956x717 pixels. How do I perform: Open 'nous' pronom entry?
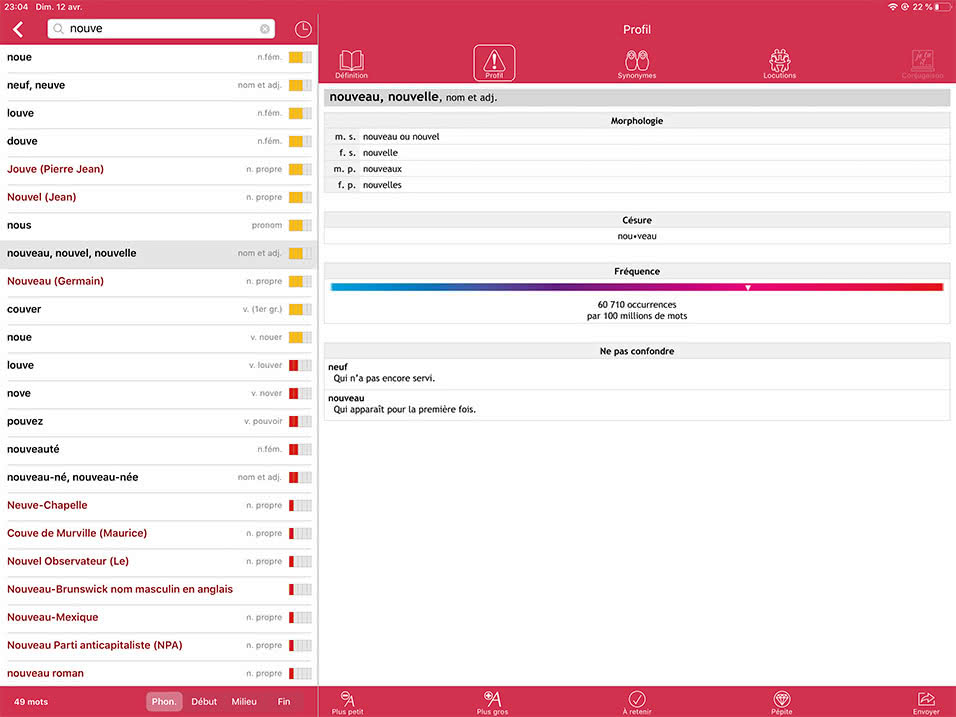[159, 226]
